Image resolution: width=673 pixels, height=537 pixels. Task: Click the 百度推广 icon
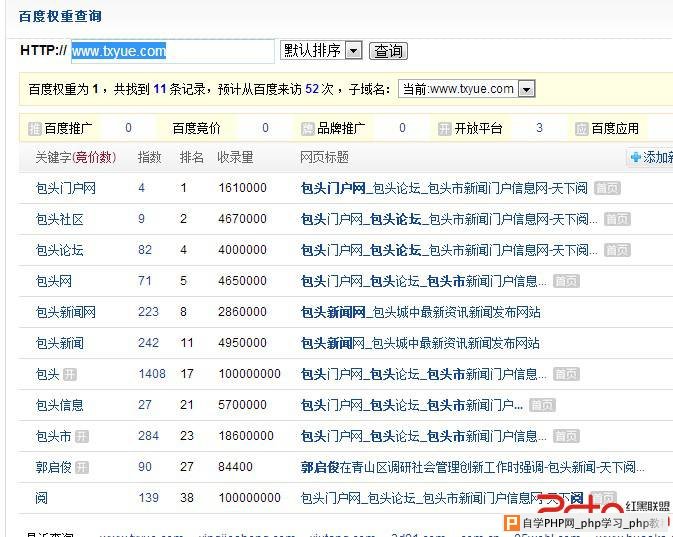[x=35, y=128]
